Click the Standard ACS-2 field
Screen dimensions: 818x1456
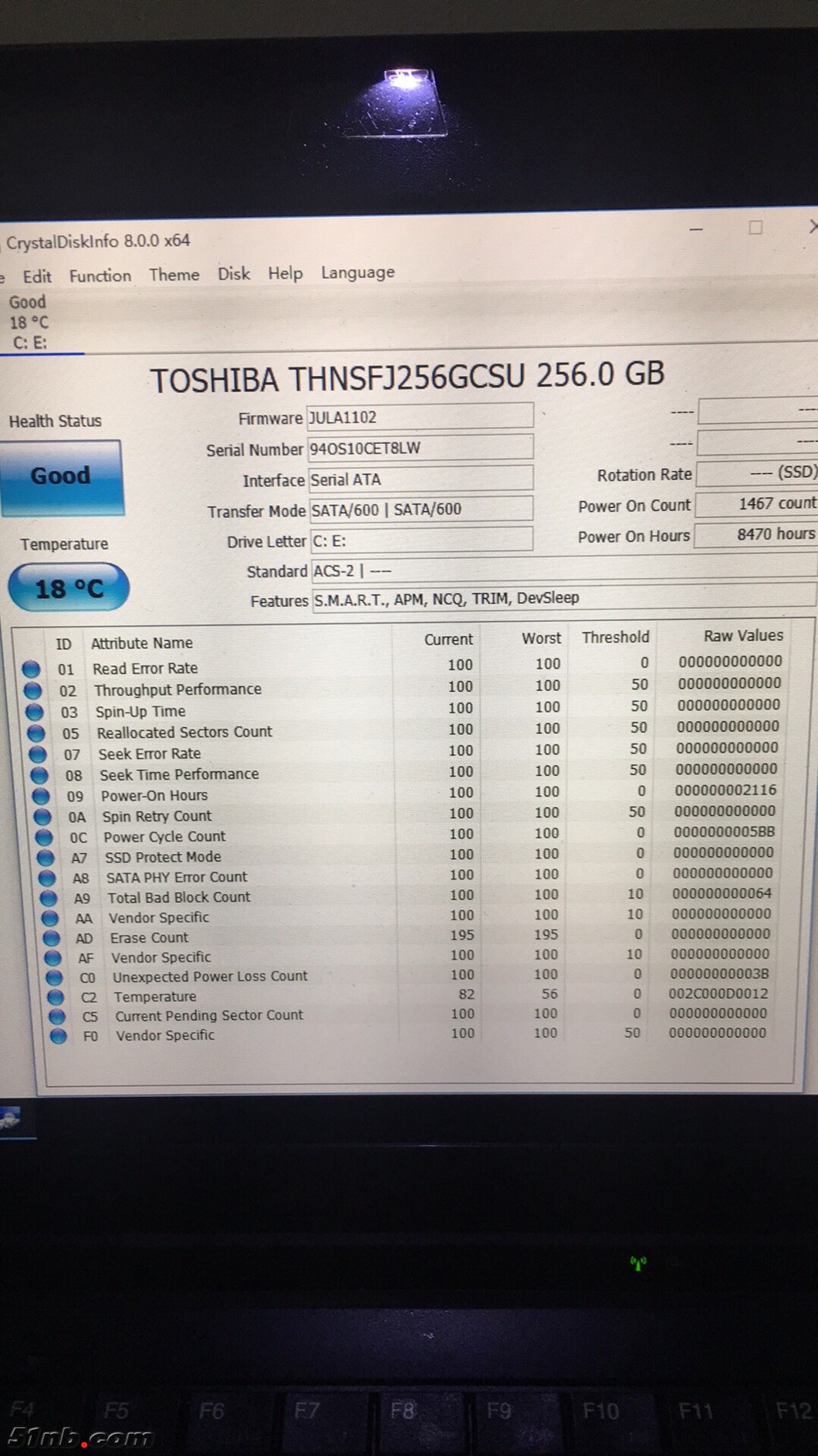(x=563, y=570)
